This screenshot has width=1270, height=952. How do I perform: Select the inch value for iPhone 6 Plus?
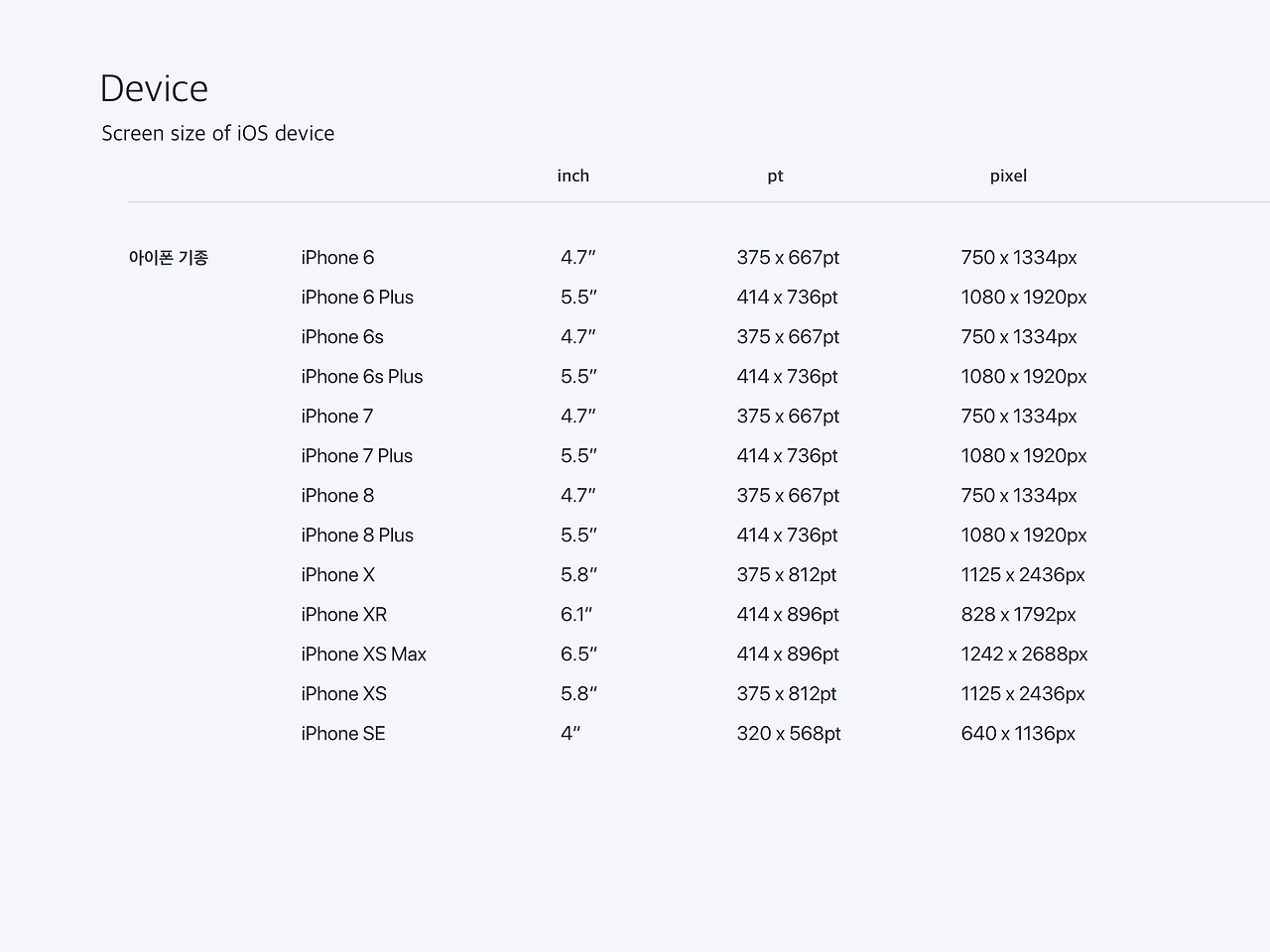point(578,297)
